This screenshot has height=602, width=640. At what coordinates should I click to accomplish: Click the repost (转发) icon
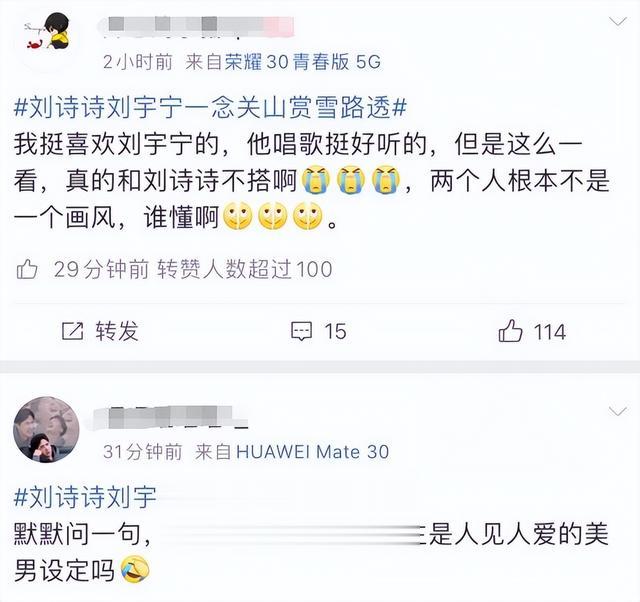pyautogui.click(x=72, y=331)
